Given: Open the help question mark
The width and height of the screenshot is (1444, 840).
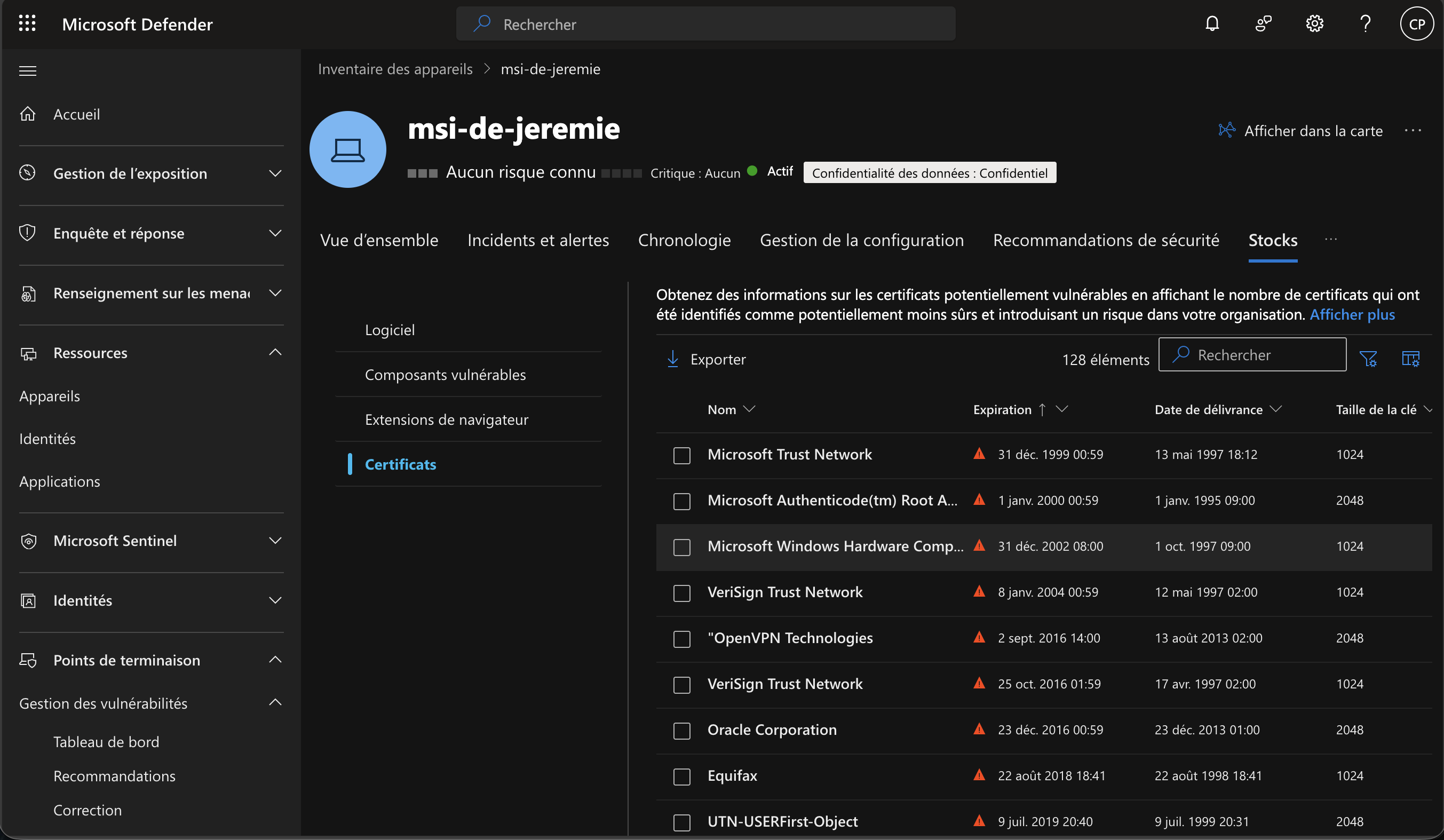Looking at the screenshot, I should pyautogui.click(x=1366, y=23).
